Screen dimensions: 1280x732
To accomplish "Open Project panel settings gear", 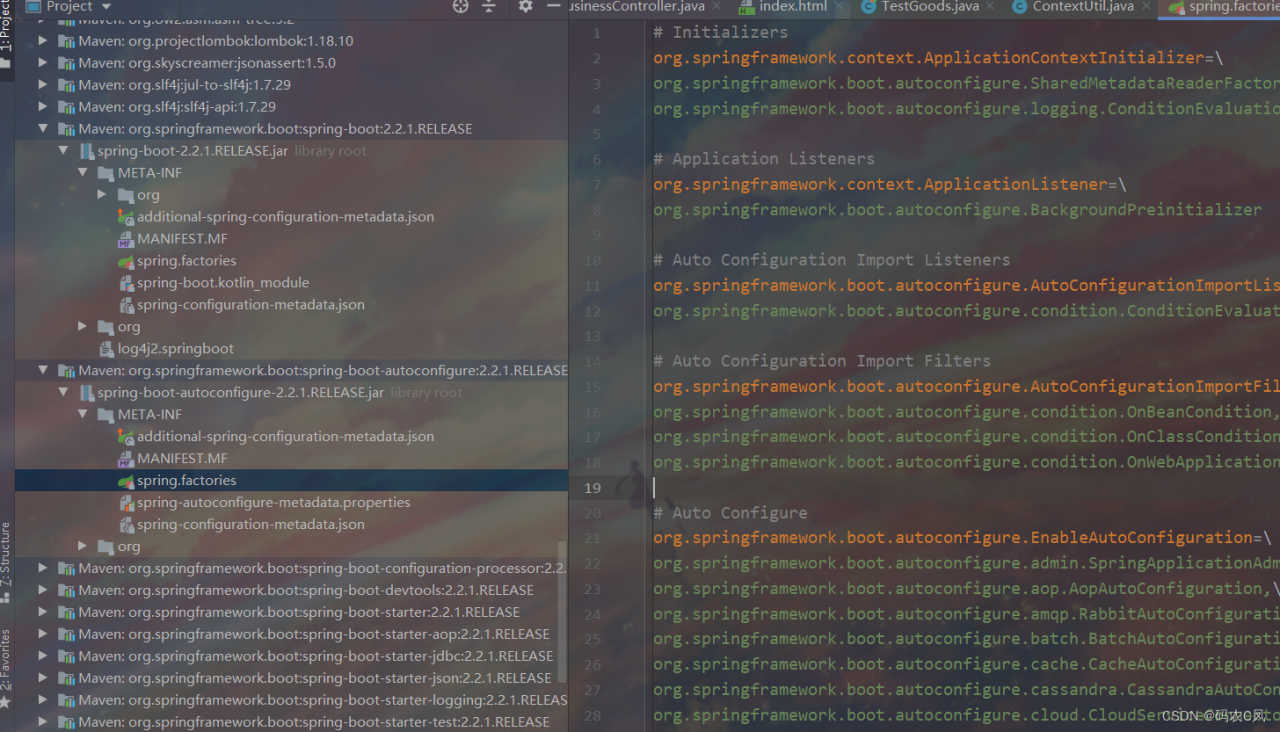I will pyautogui.click(x=525, y=6).
